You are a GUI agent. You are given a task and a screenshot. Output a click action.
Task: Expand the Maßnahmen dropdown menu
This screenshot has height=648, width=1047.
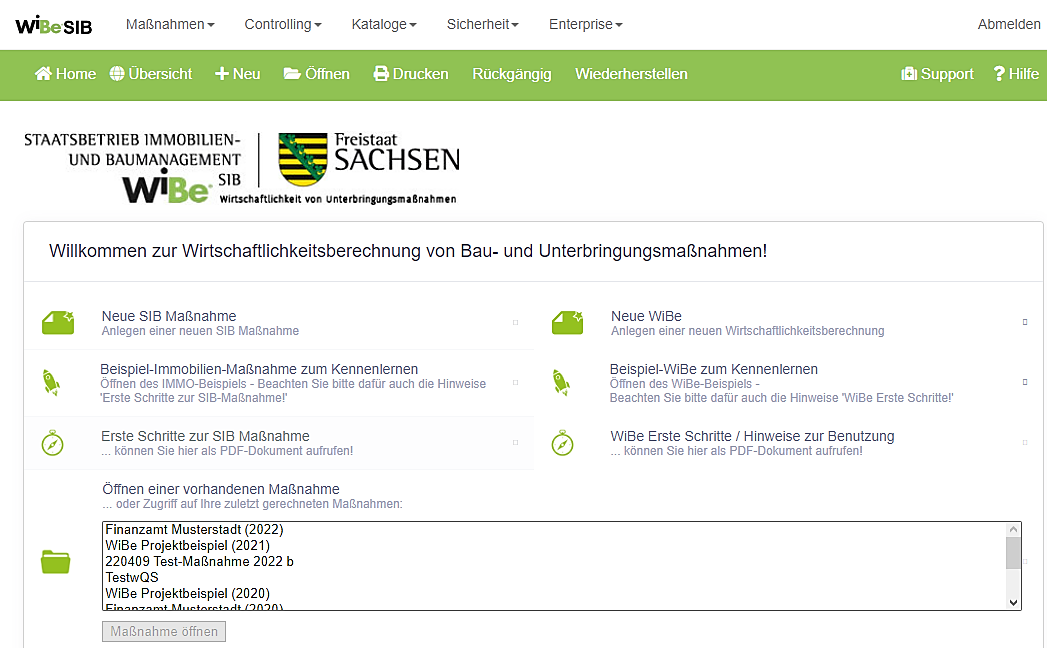point(170,24)
